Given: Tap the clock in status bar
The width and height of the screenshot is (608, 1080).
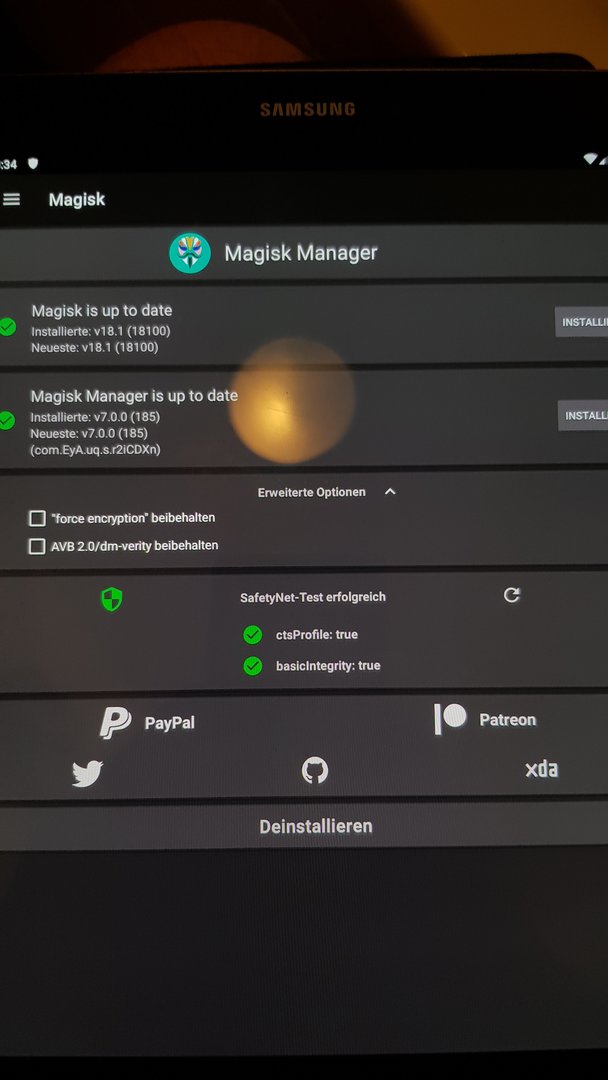Looking at the screenshot, I should point(8,164).
